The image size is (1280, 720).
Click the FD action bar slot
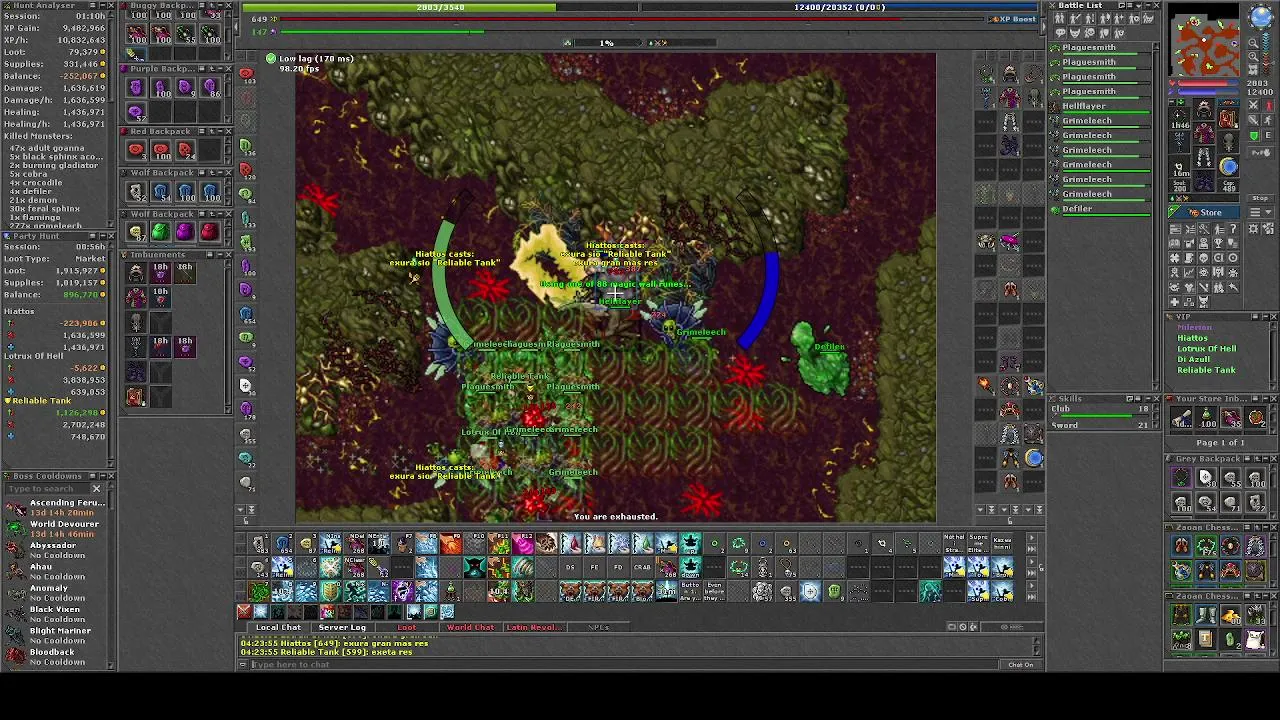coord(618,567)
